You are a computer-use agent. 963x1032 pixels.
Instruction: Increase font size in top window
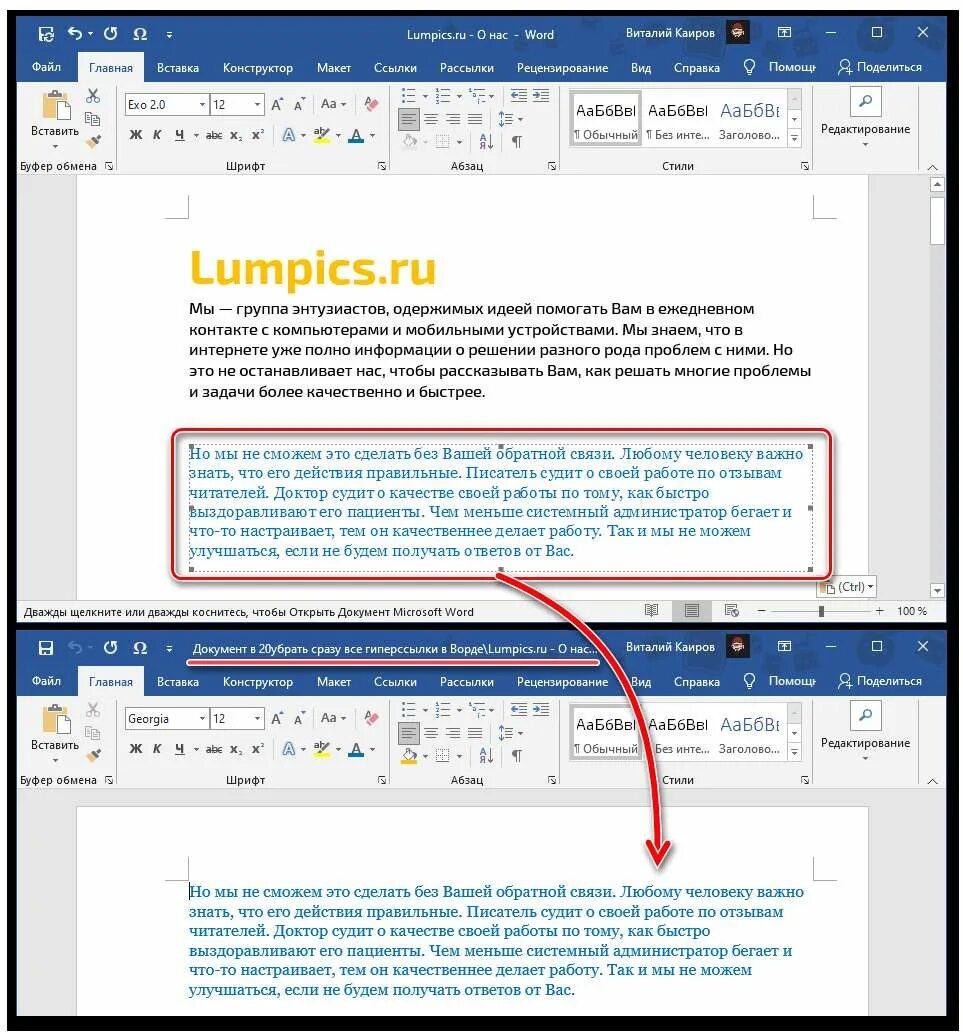click(277, 104)
